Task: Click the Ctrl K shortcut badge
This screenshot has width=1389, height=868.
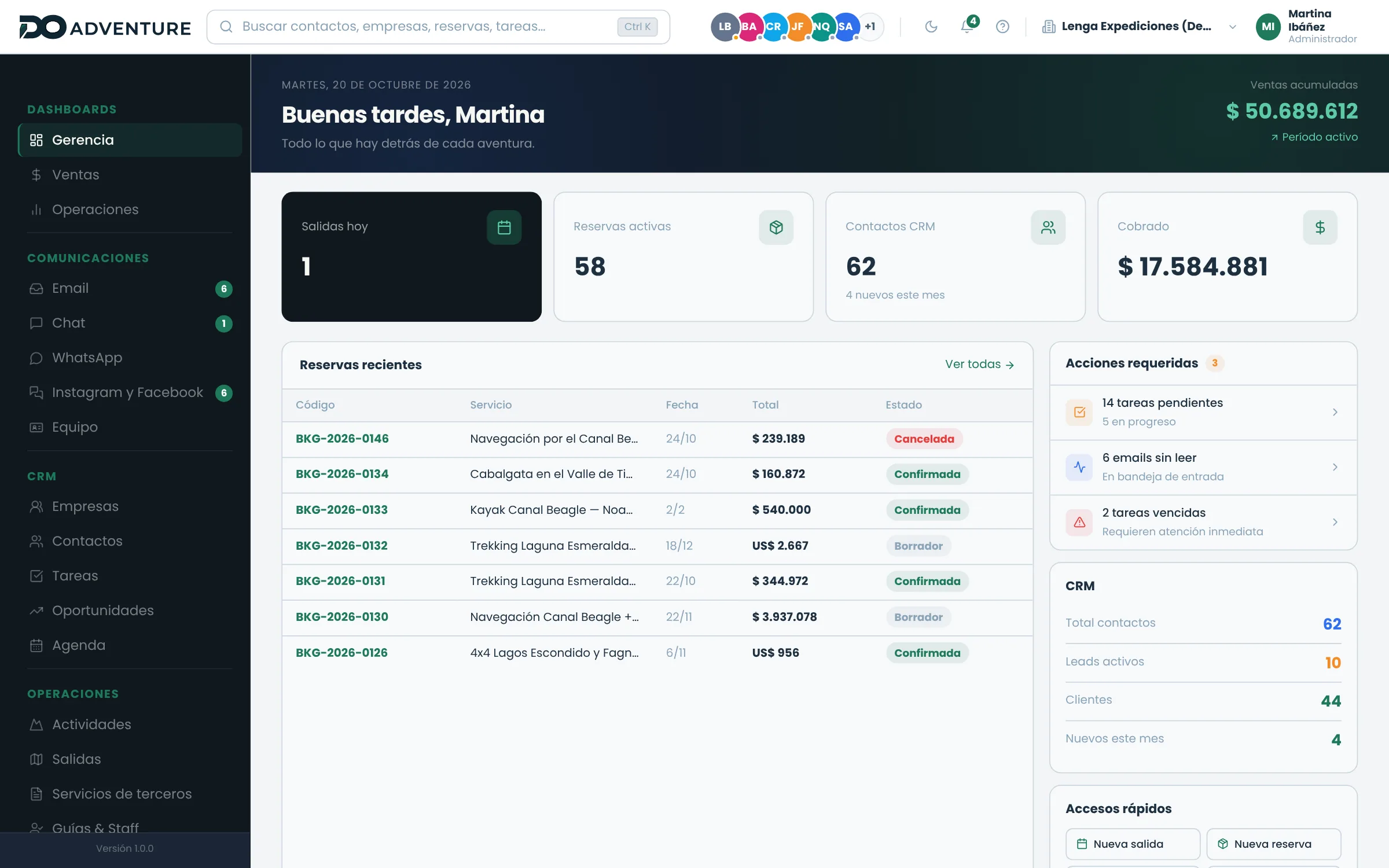Action: pos(637,27)
